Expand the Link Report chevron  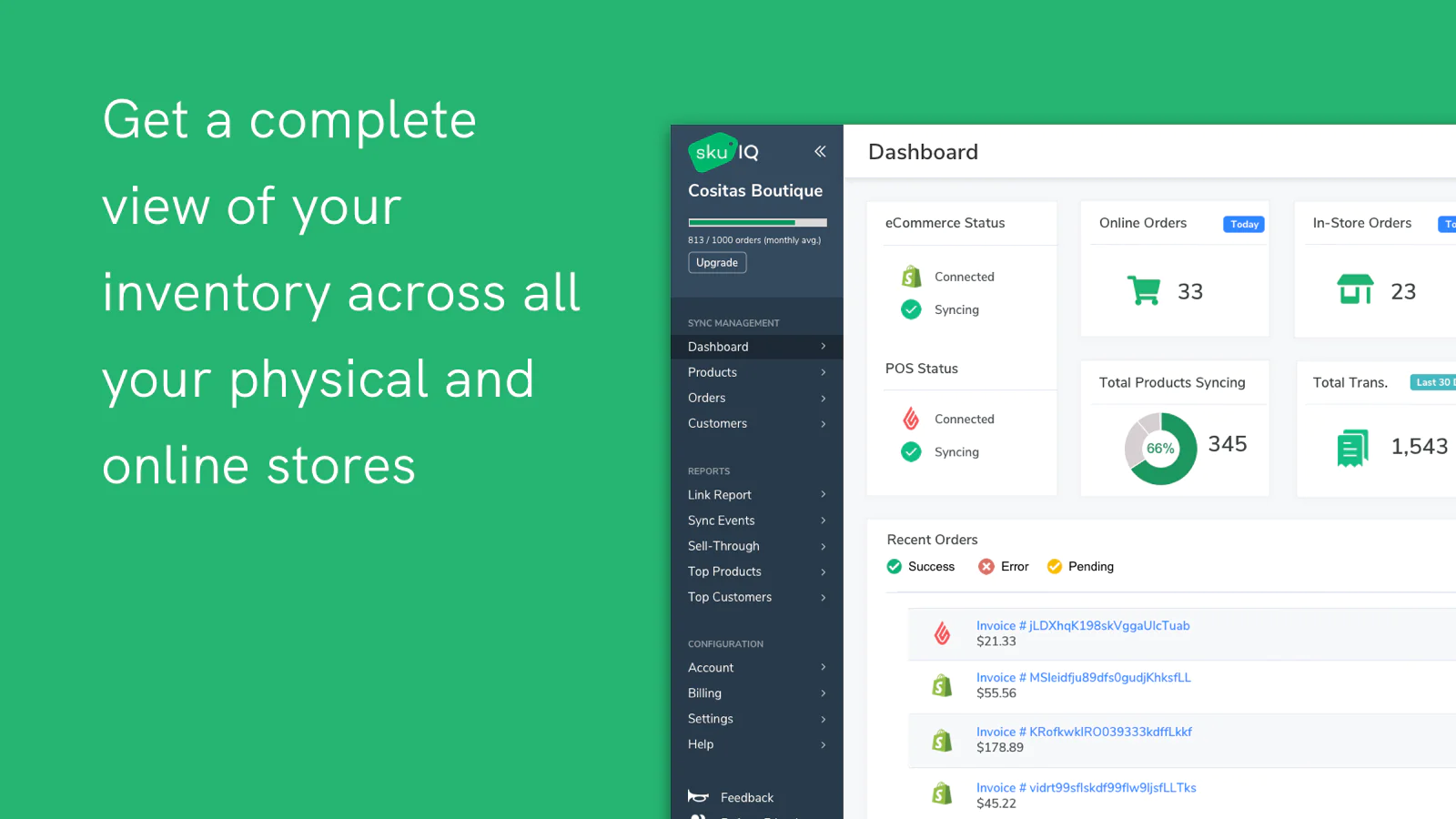(824, 495)
